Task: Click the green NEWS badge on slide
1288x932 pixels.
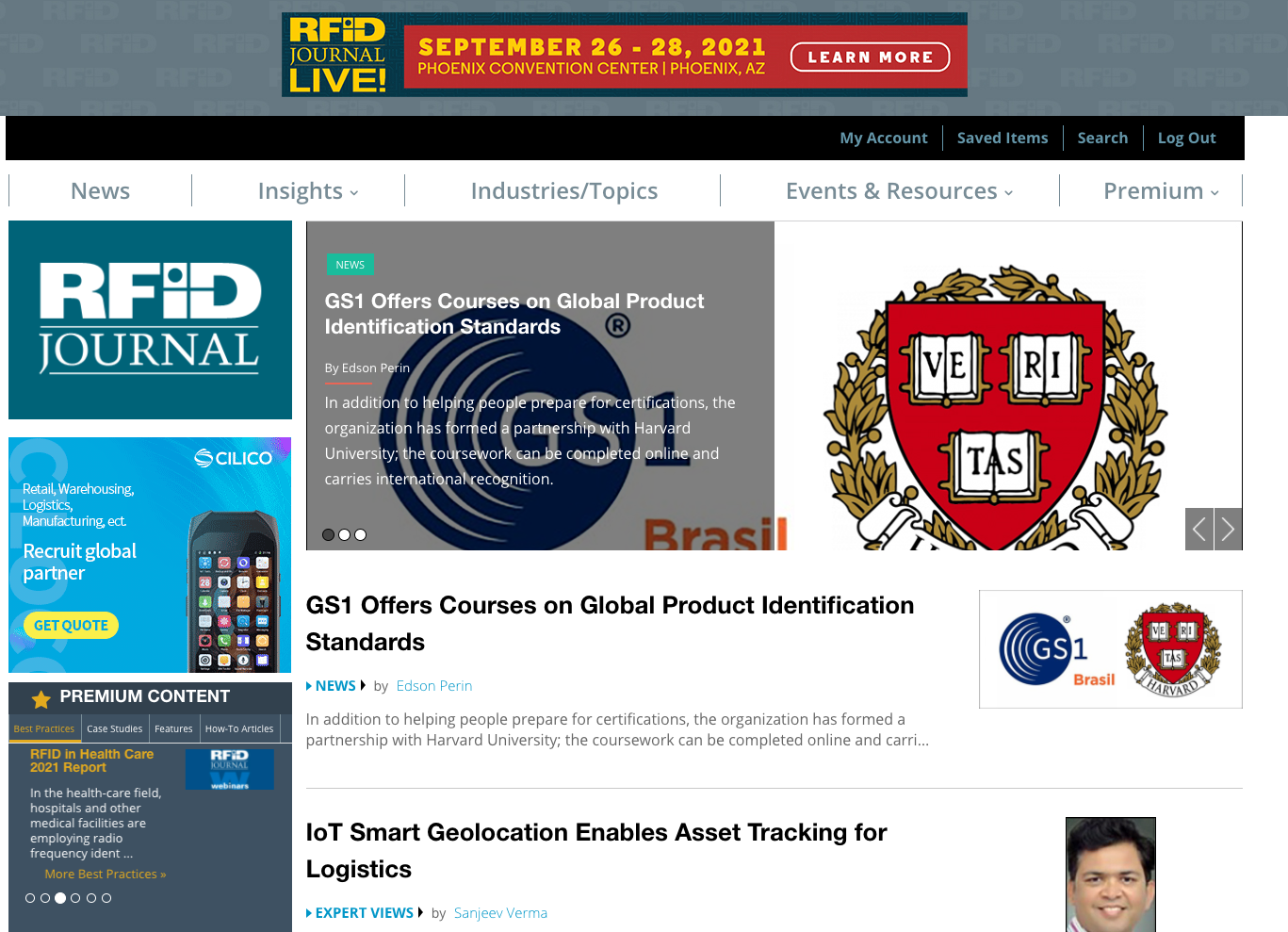Action: point(351,265)
